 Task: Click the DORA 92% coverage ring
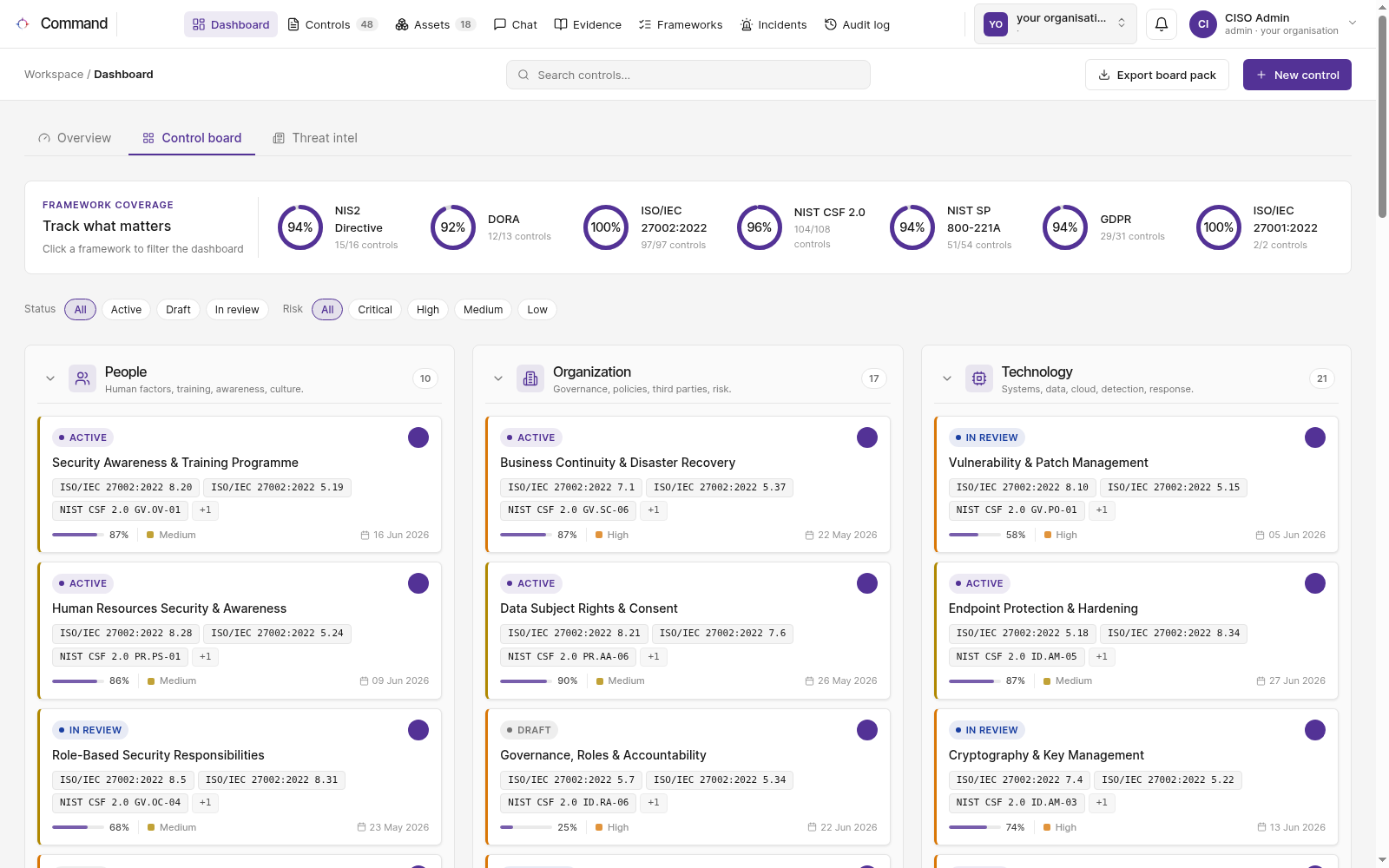[453, 227]
